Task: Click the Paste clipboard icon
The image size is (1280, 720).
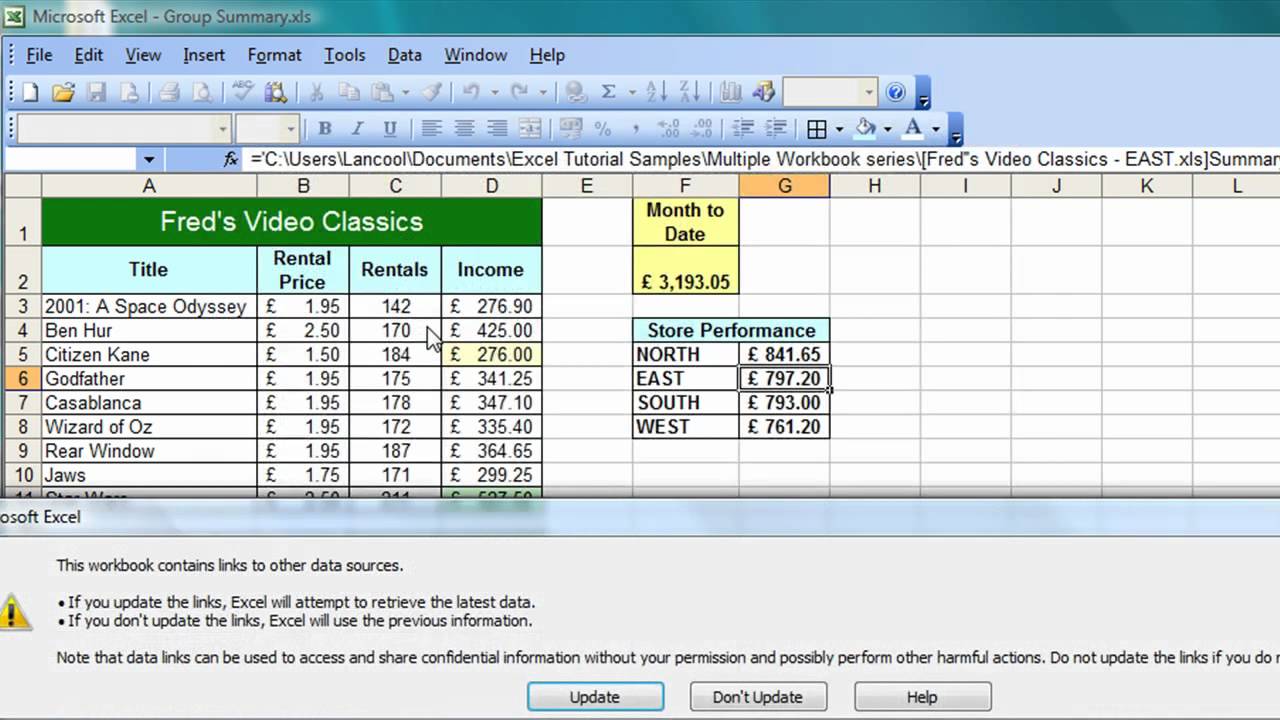Action: point(381,93)
